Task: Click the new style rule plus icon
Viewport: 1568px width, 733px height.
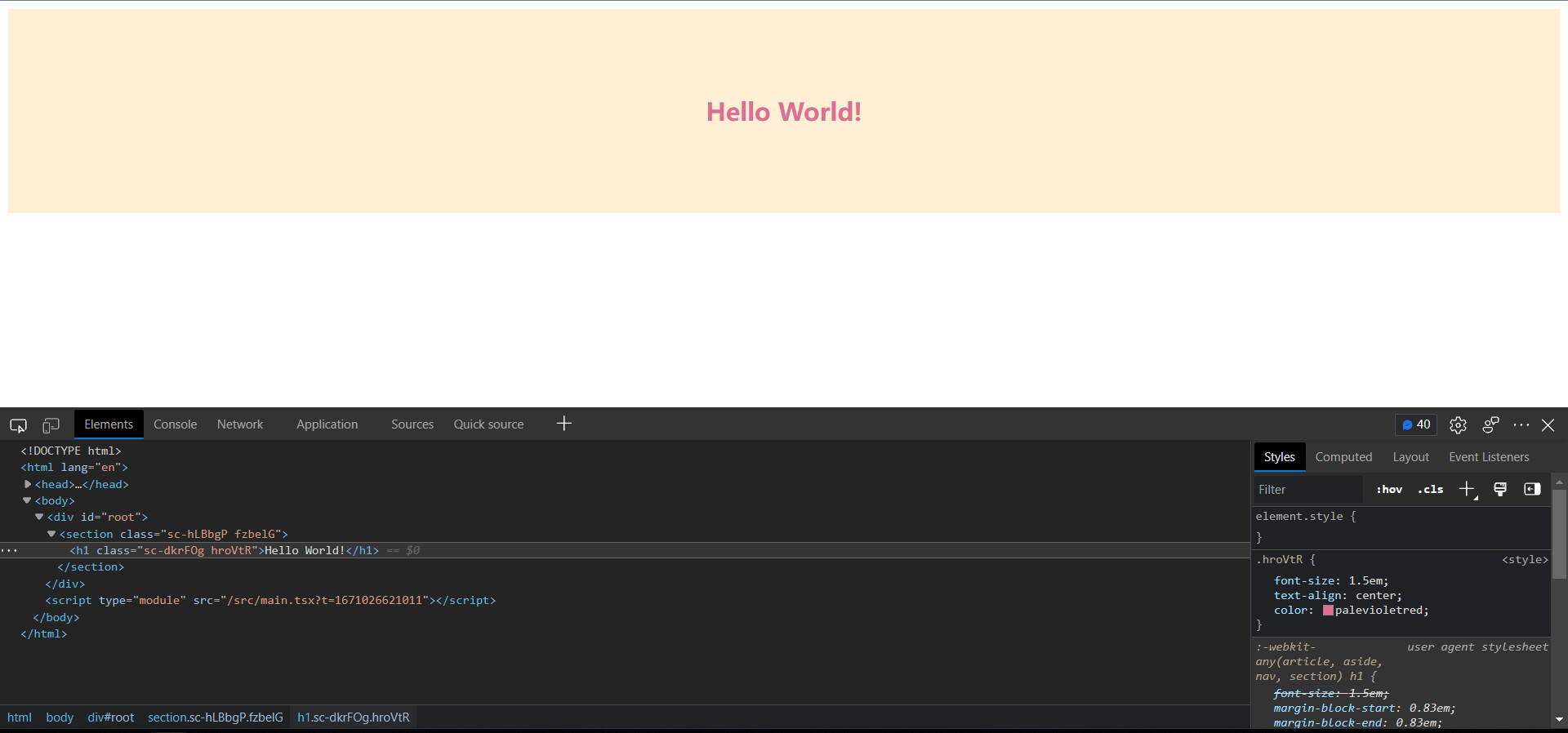Action: pos(1467,490)
